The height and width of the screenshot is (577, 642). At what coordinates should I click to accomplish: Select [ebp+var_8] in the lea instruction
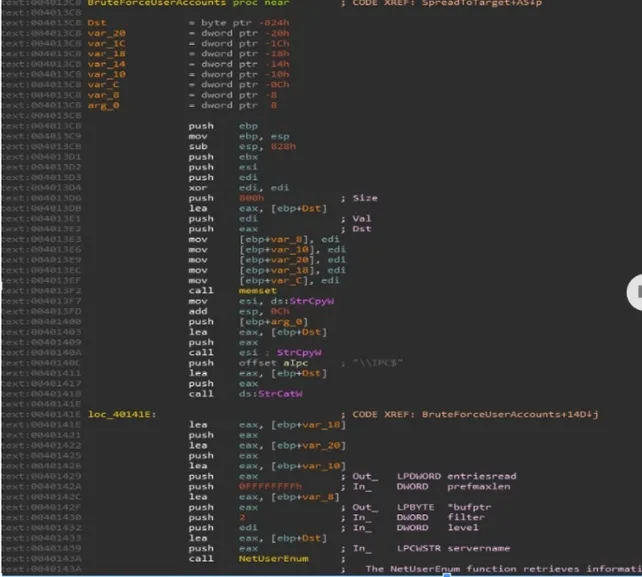coord(305,497)
